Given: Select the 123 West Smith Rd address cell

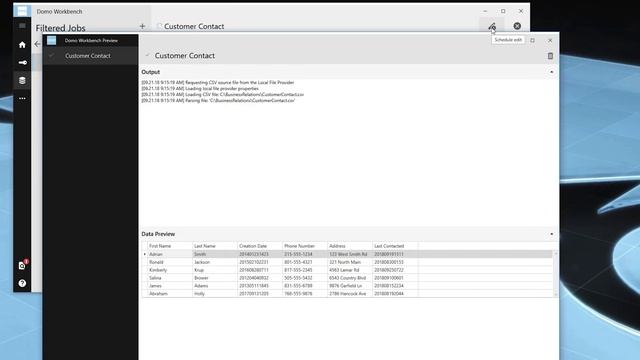Looking at the screenshot, I should pyautogui.click(x=349, y=254).
